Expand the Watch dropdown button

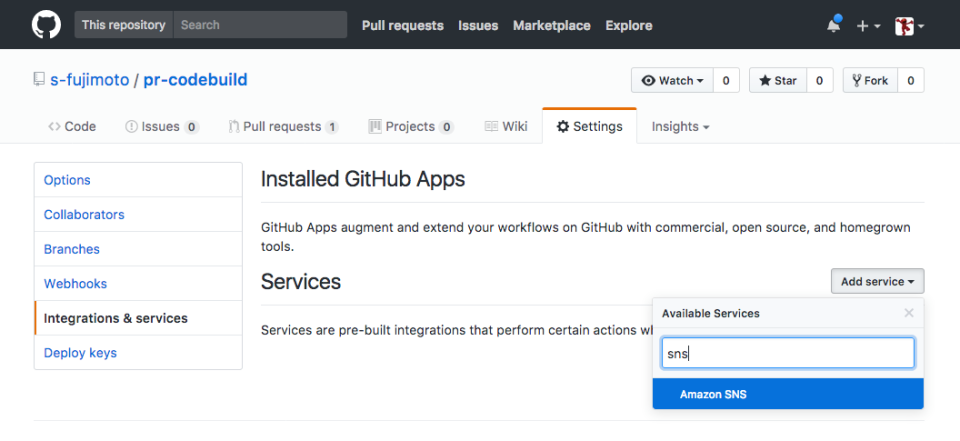coord(672,80)
